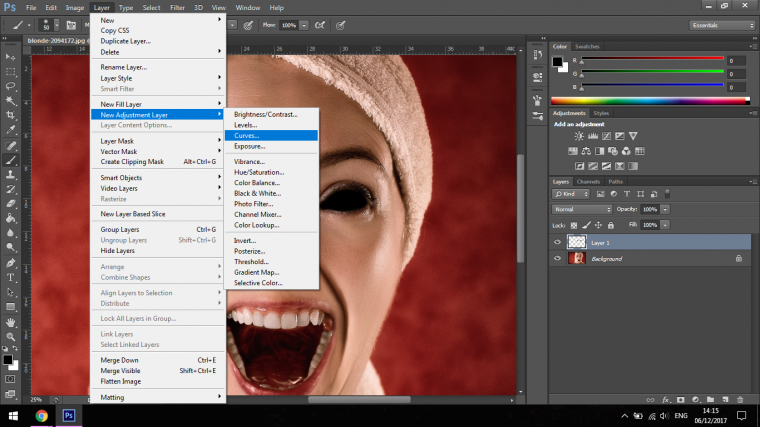The image size is (760, 427).
Task: Click the Vibrance adjustment icon
Action: pos(633,136)
